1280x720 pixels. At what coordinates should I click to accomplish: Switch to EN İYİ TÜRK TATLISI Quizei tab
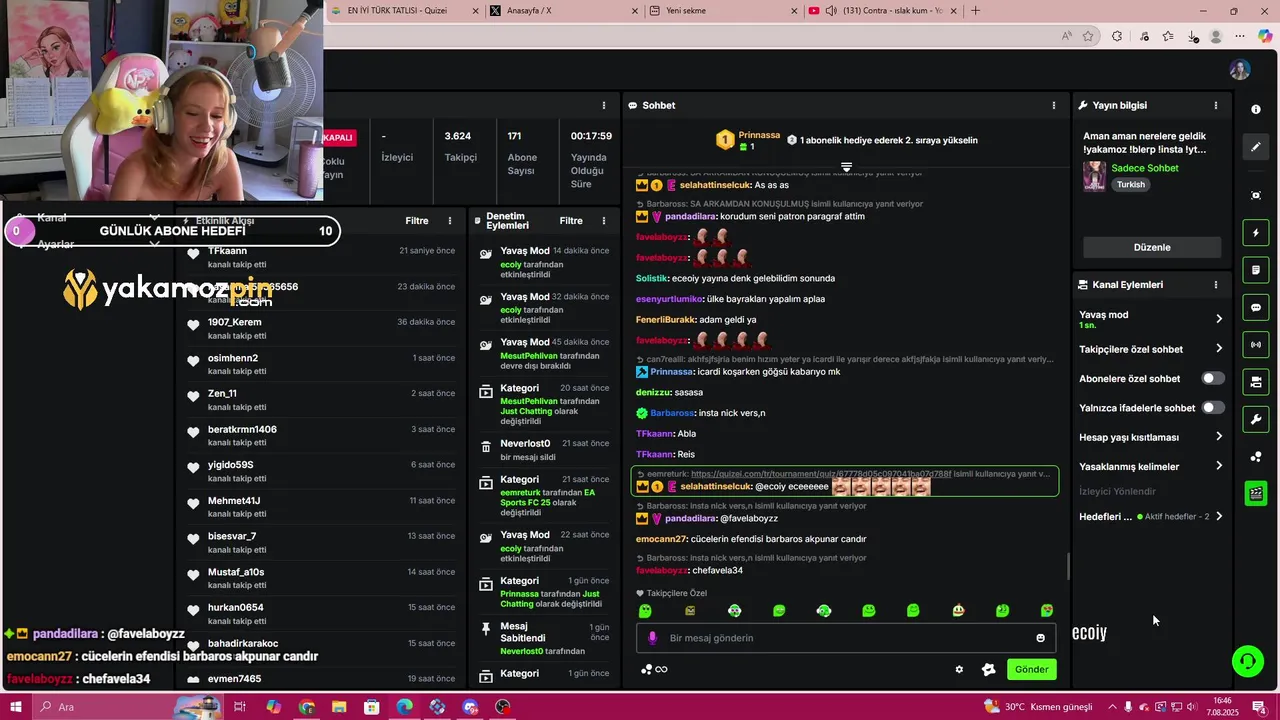(404, 11)
